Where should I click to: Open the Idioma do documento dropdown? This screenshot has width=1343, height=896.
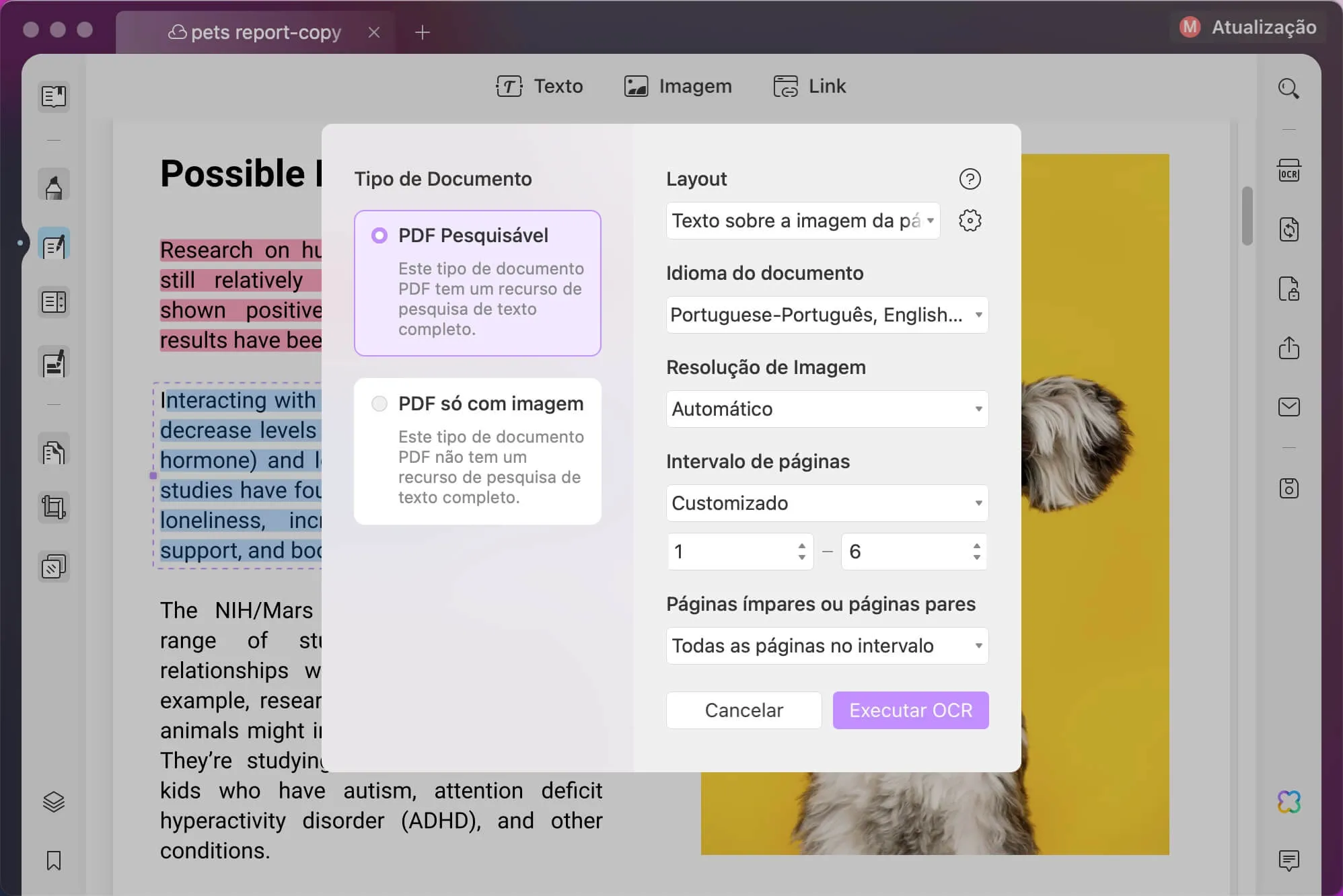(826, 314)
